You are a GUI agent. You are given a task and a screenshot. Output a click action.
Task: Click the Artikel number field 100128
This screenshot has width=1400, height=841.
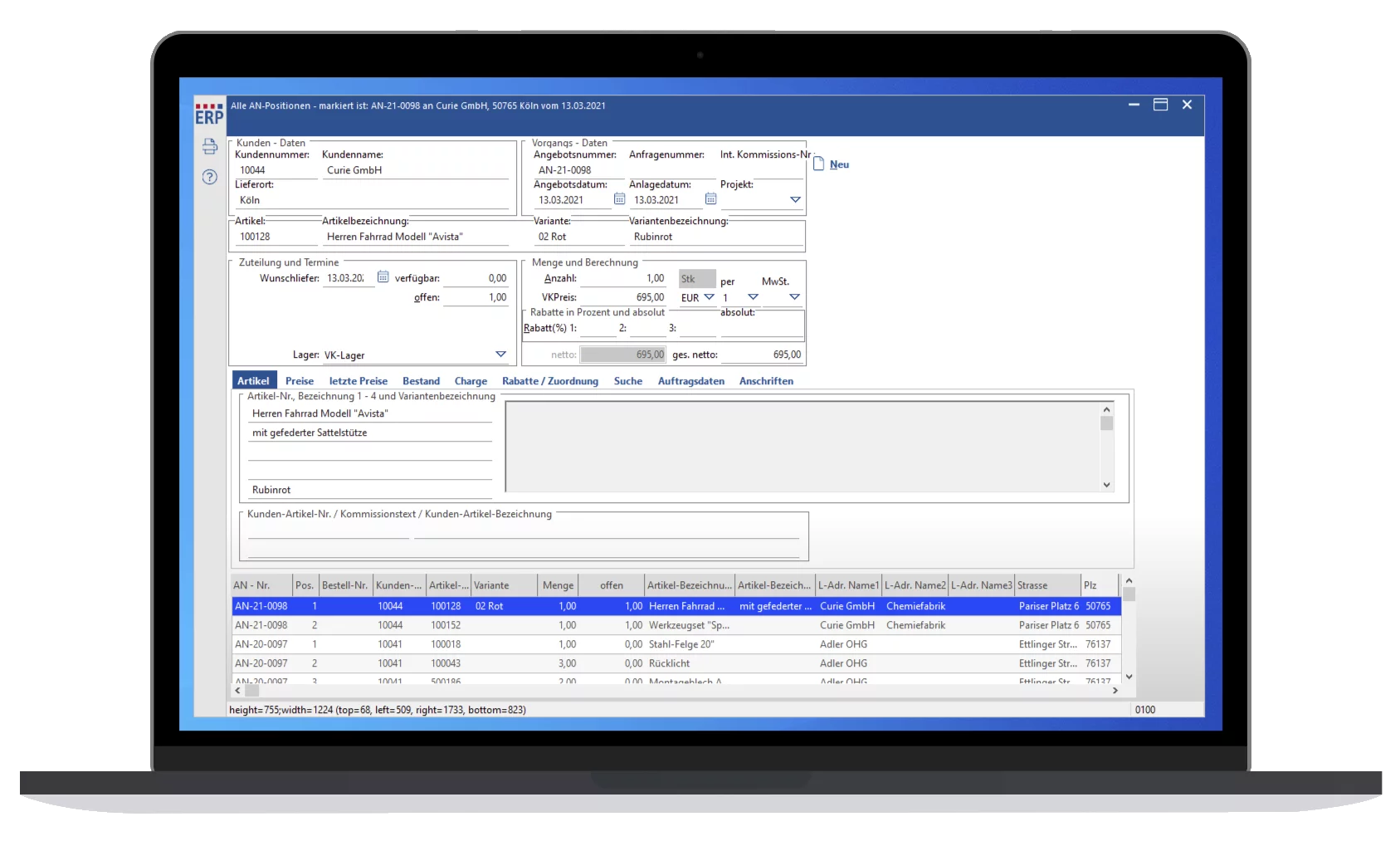coord(276,237)
